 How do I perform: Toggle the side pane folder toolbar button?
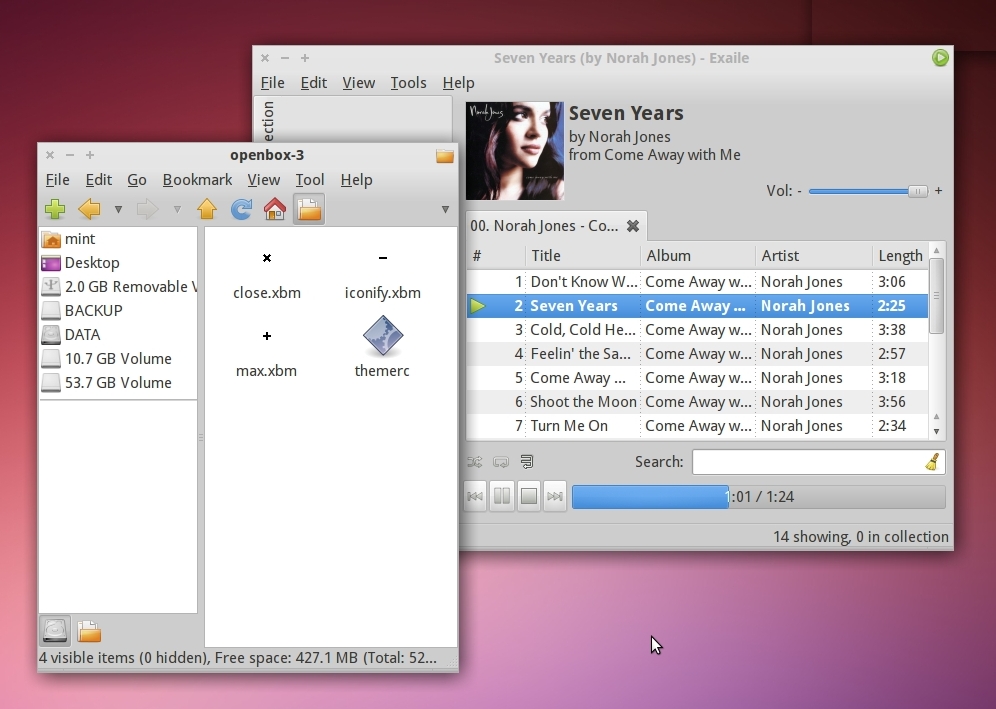click(x=309, y=209)
